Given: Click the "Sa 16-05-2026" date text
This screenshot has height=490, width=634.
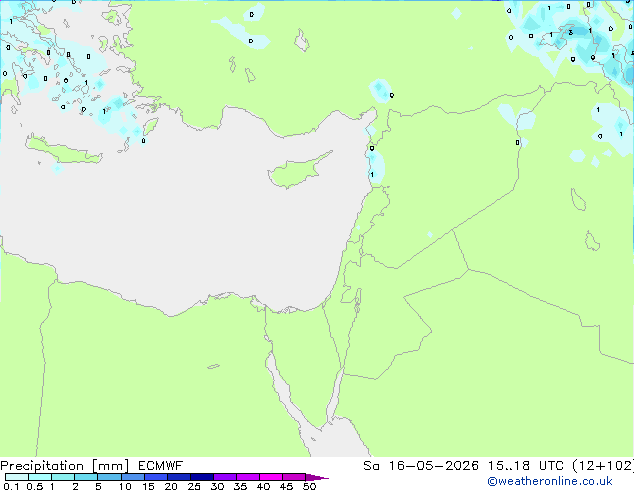Looking at the screenshot, I should (x=421, y=466).
